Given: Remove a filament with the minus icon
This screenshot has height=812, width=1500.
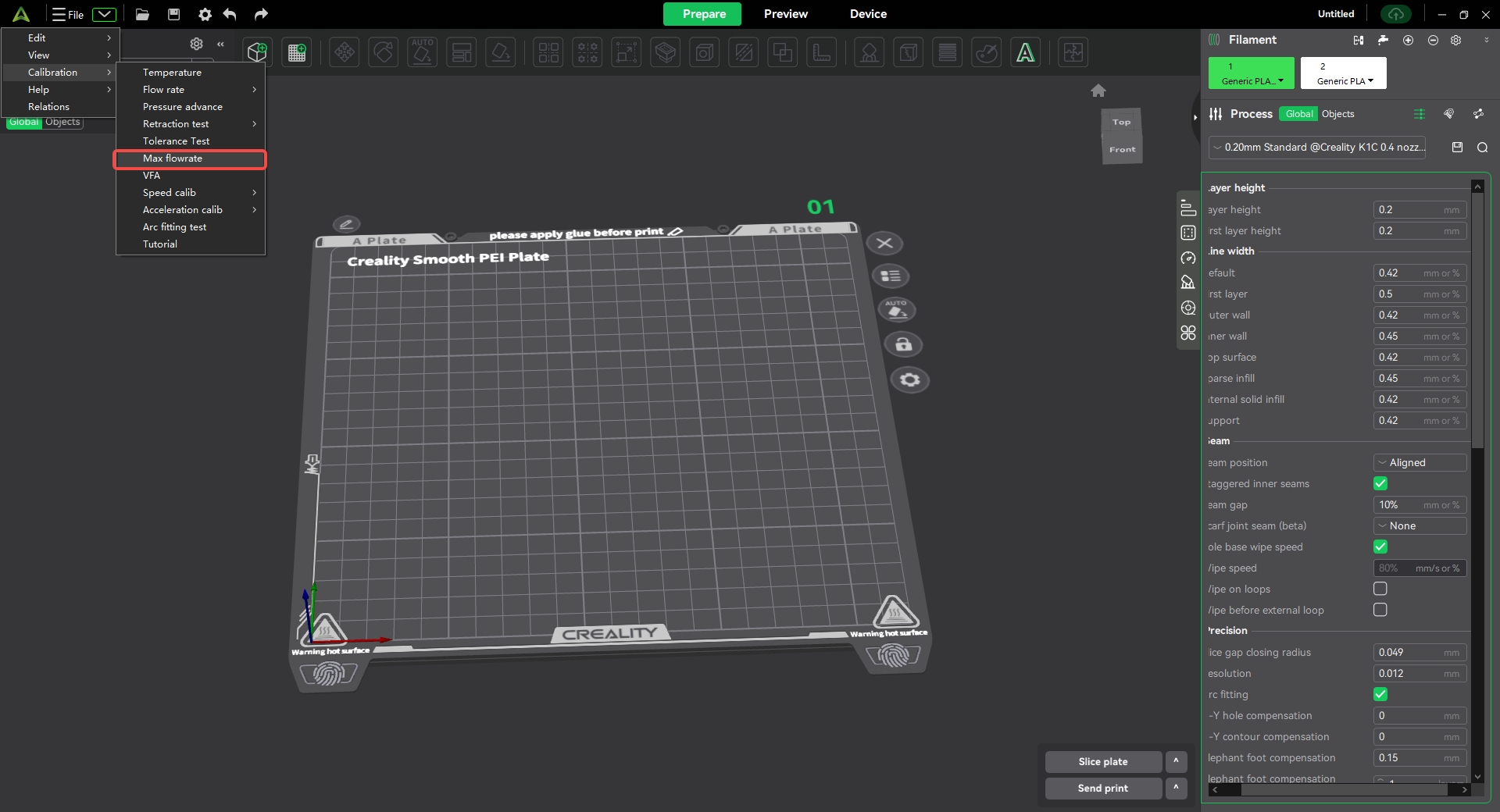Looking at the screenshot, I should [1433, 40].
